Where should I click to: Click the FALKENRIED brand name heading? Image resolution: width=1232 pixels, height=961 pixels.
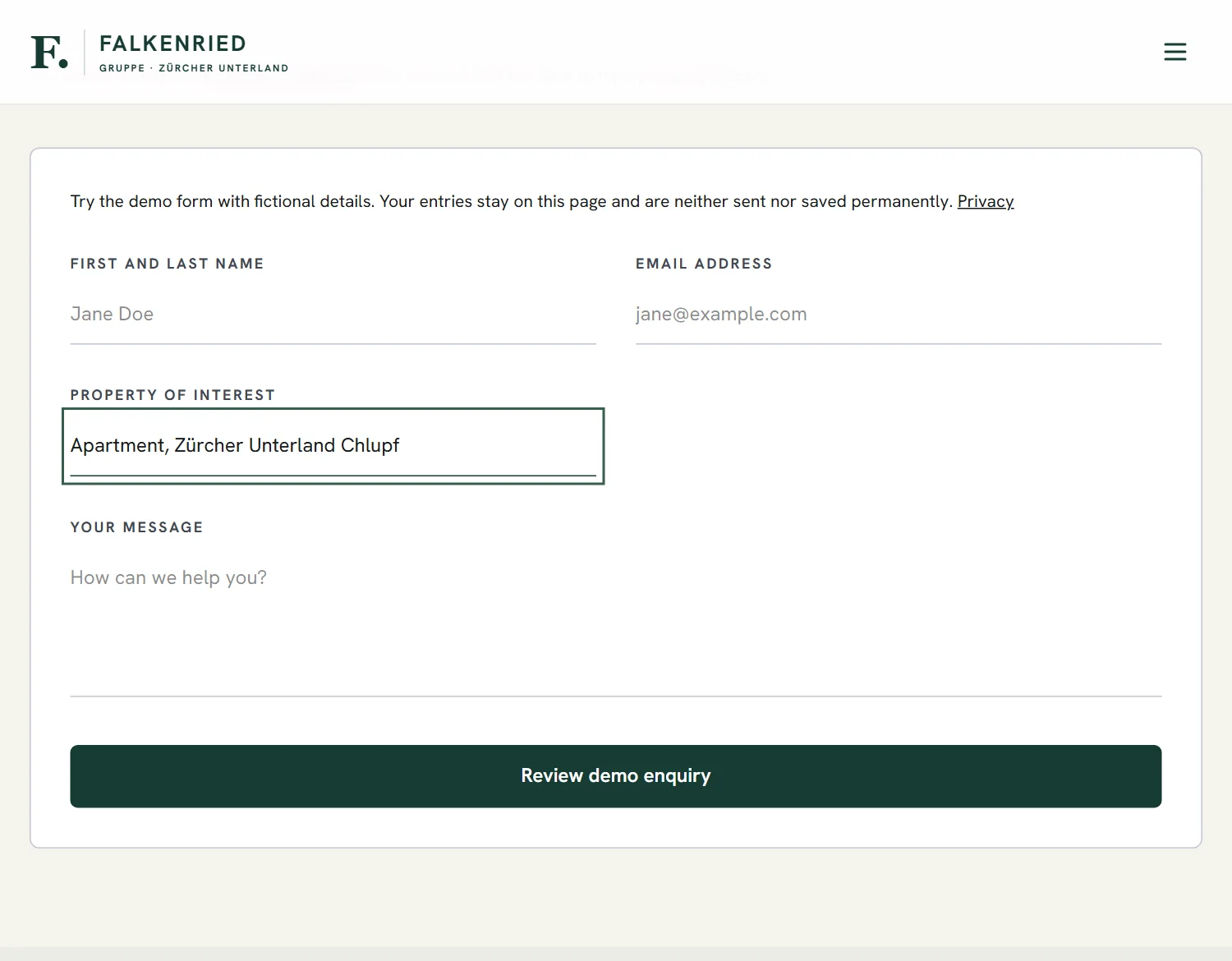point(172,44)
